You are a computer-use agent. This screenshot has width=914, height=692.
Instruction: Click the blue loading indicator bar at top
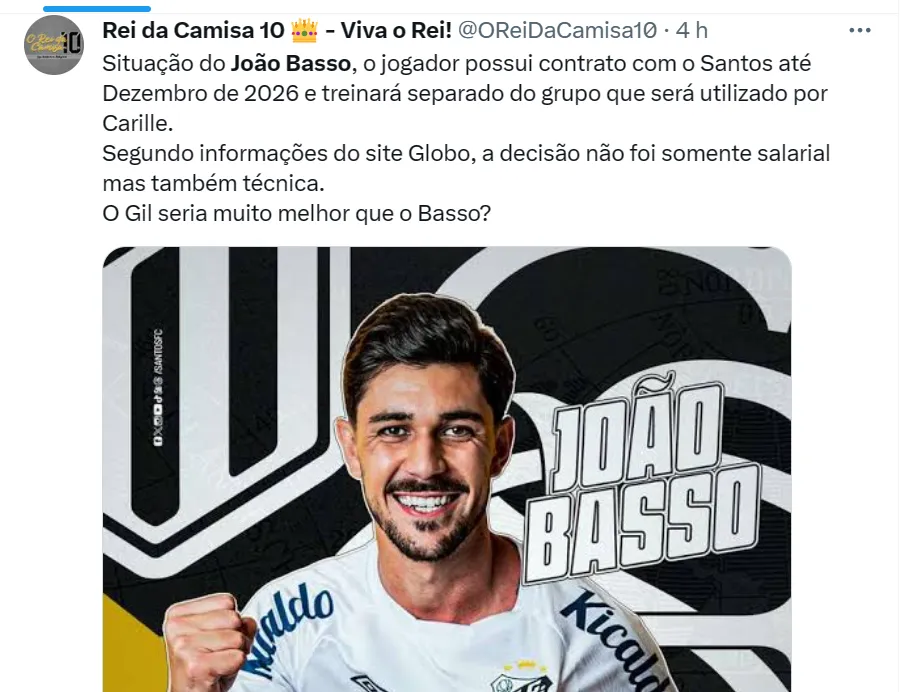(x=97, y=9)
